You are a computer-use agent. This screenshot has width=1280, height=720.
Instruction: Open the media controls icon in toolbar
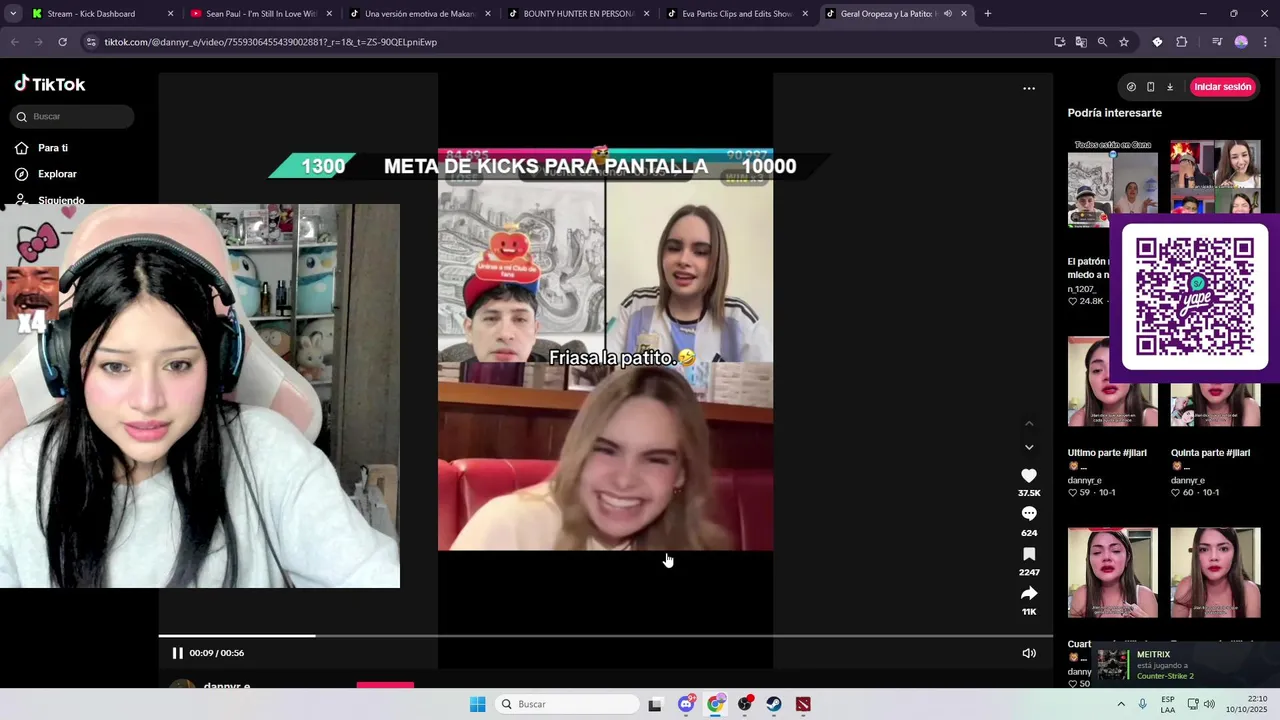pos(1217,42)
